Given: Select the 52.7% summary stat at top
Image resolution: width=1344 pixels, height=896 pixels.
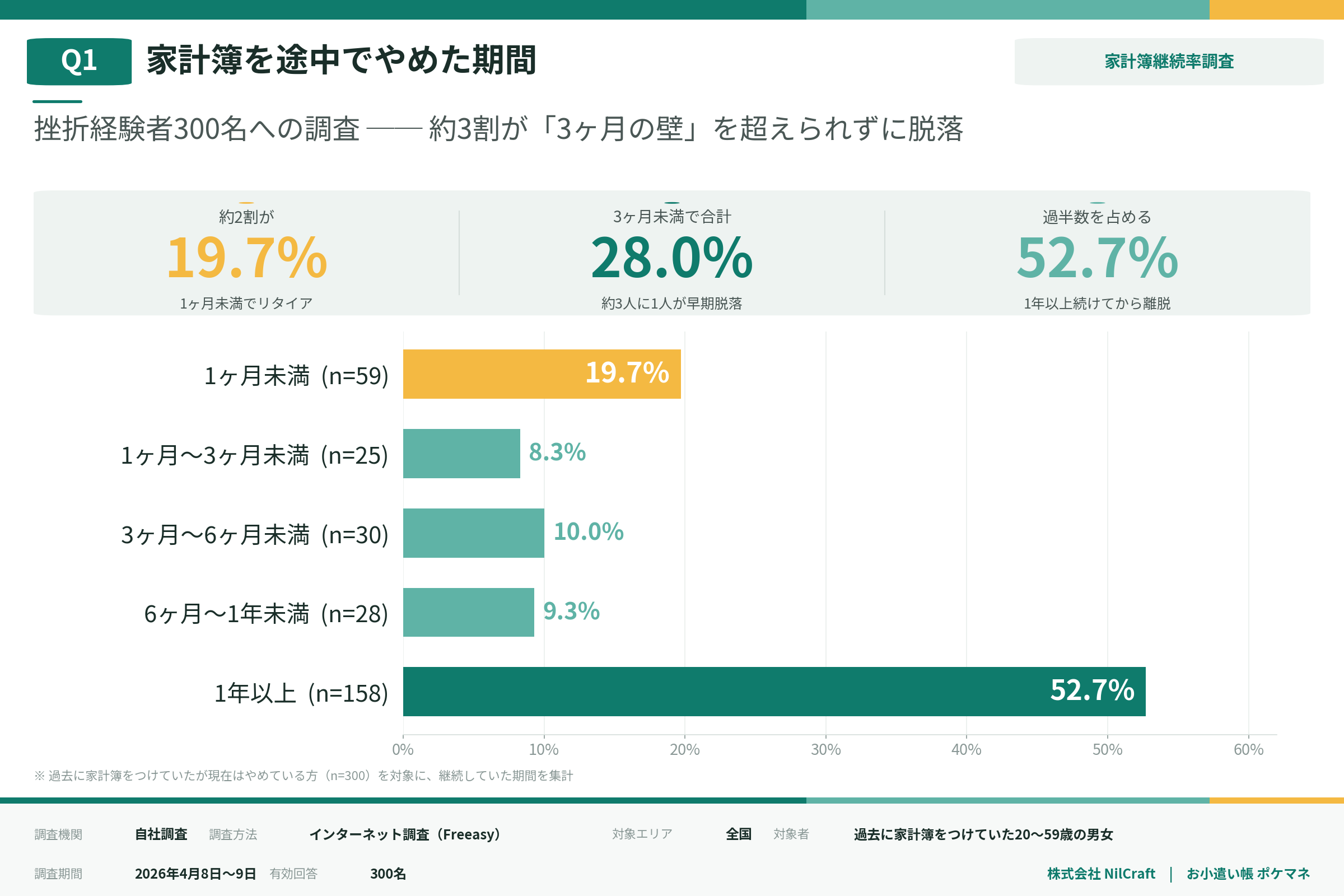Looking at the screenshot, I should (x=1096, y=258).
